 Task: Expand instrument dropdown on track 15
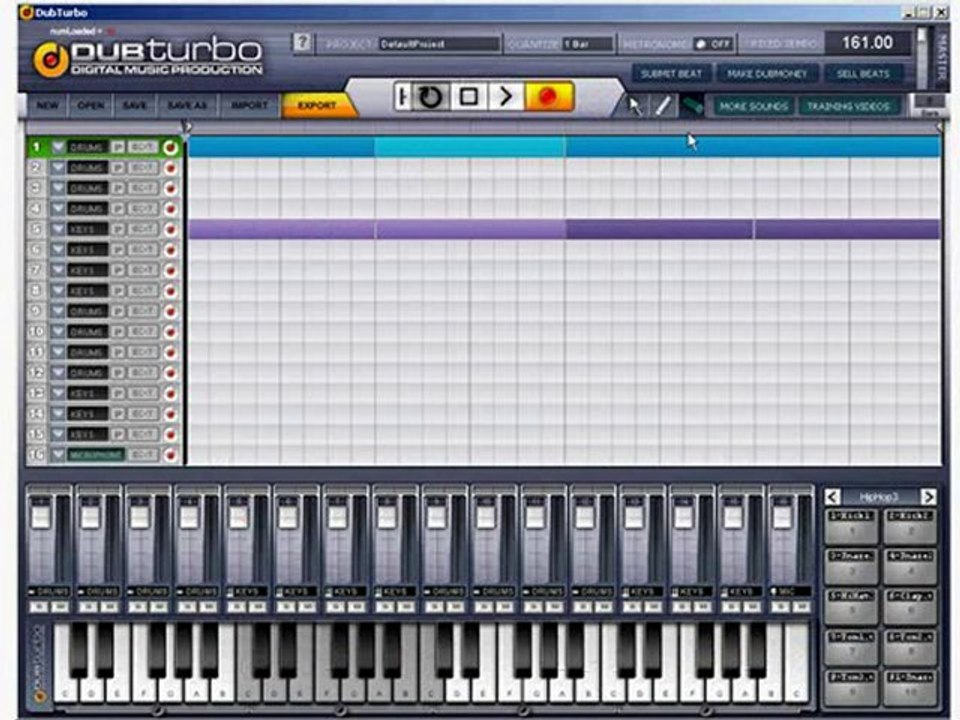(x=58, y=434)
